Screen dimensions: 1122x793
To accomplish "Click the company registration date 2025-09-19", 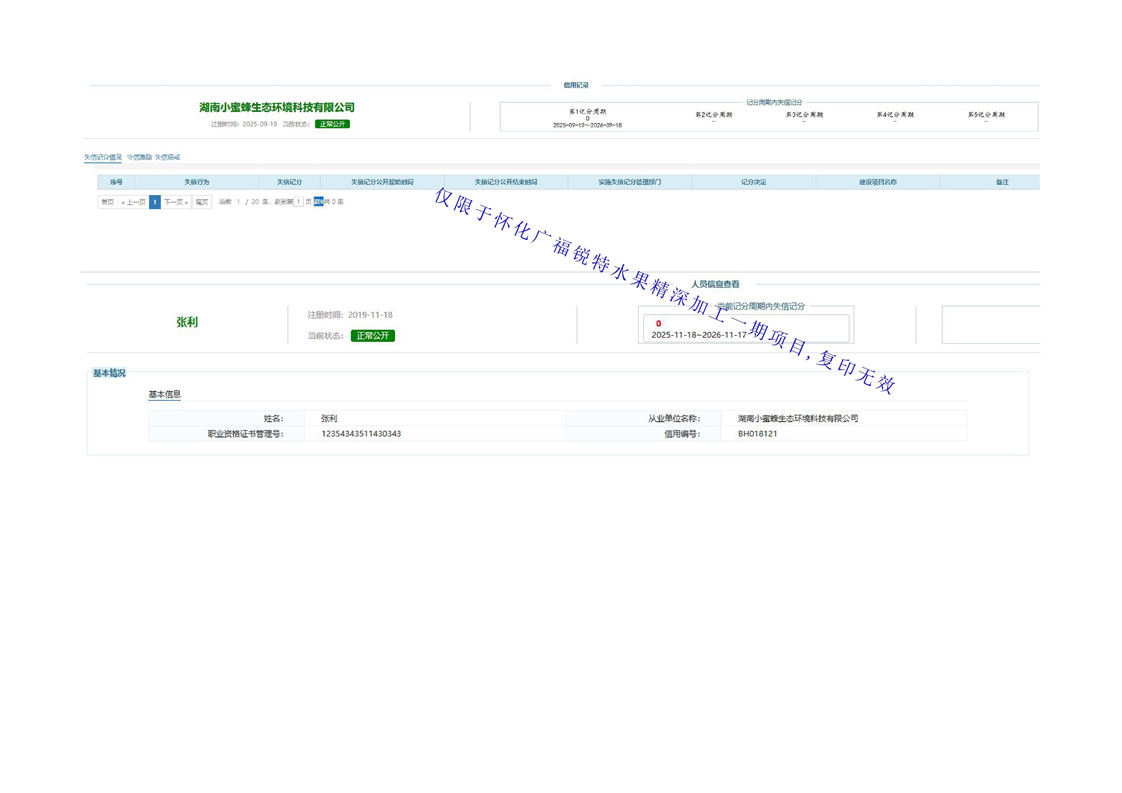I will point(260,125).
